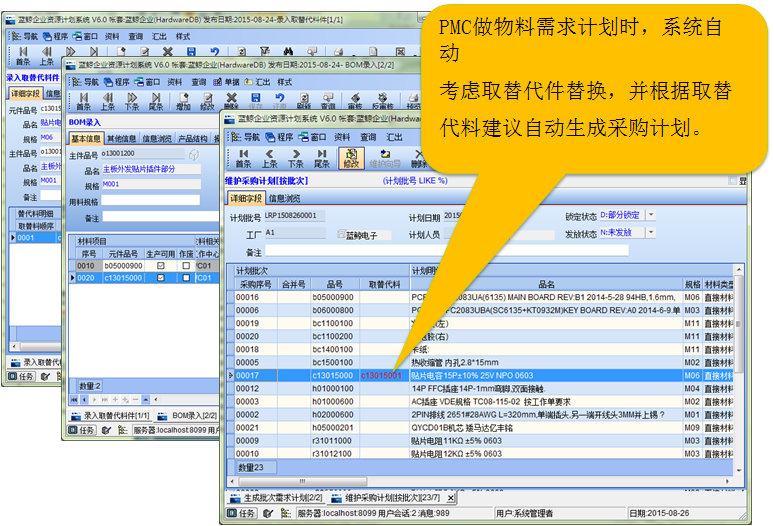Screen dimensions: 774x526
Task: Uncheck 生产可用 for BOM row 0010
Action: [160, 266]
